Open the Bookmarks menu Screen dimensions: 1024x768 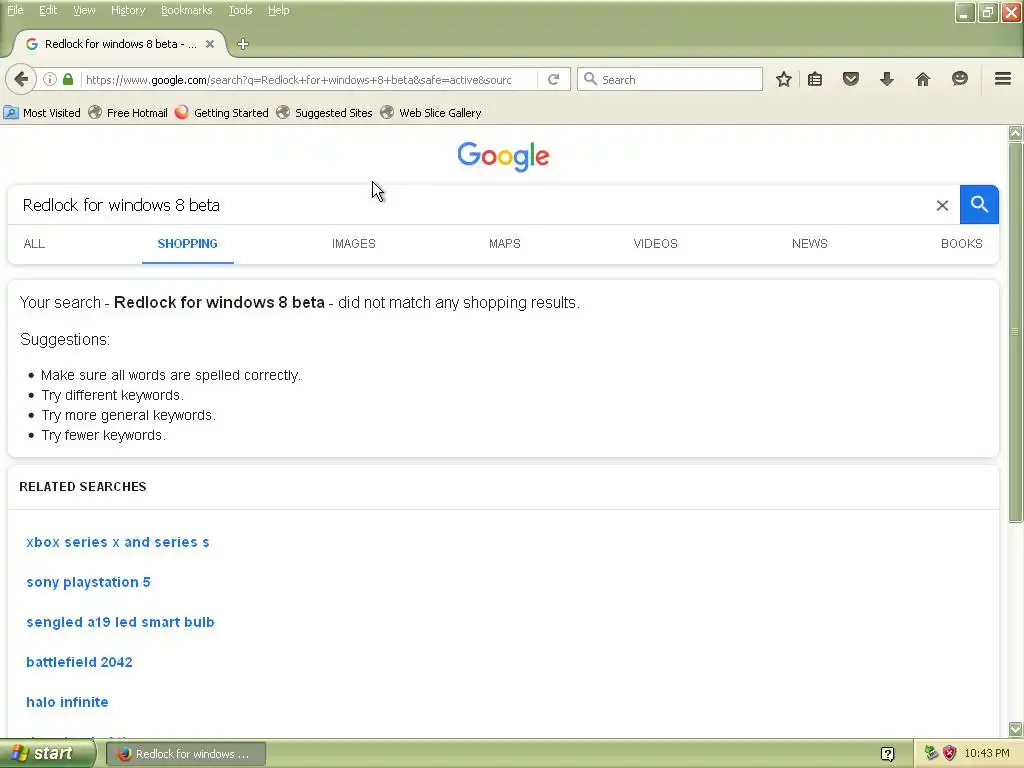click(x=187, y=10)
